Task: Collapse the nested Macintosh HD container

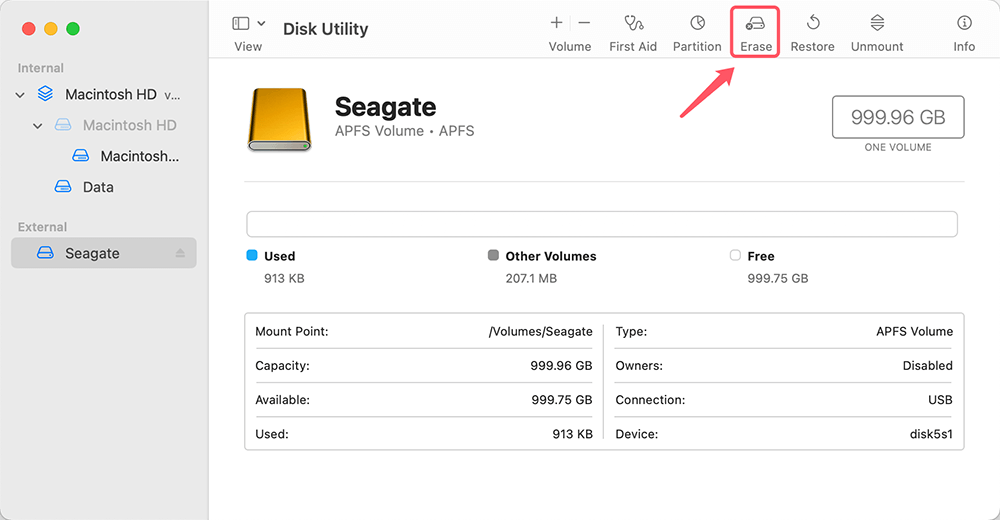Action: (x=38, y=126)
